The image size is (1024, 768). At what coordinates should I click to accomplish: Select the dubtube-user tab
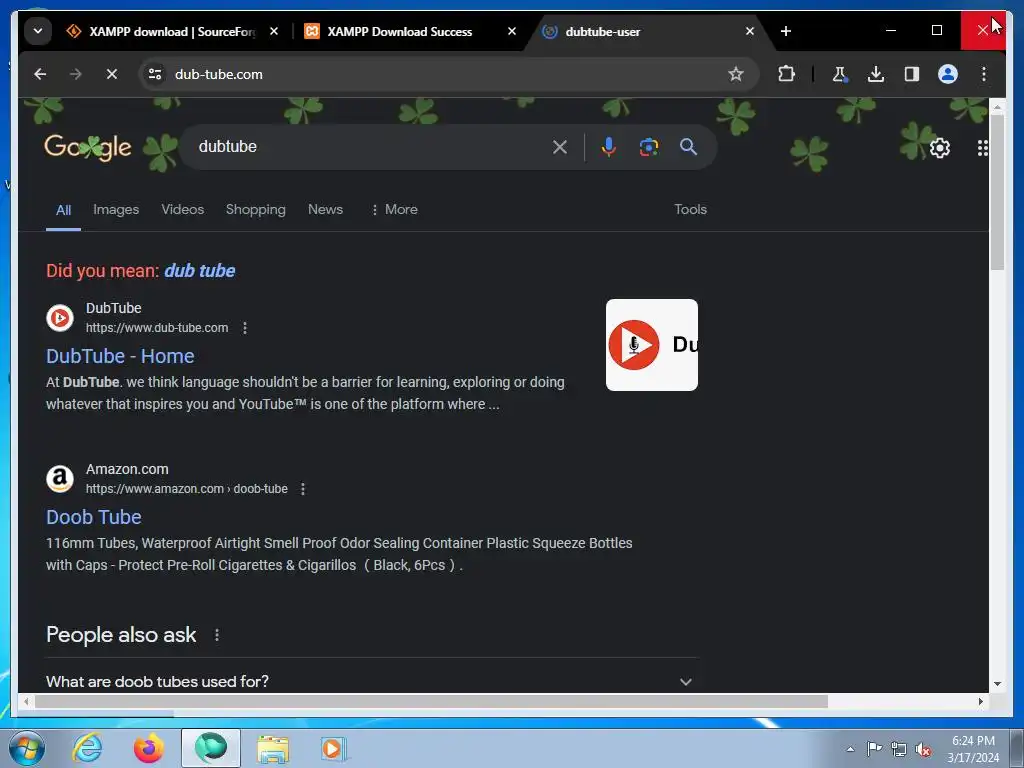point(602,31)
